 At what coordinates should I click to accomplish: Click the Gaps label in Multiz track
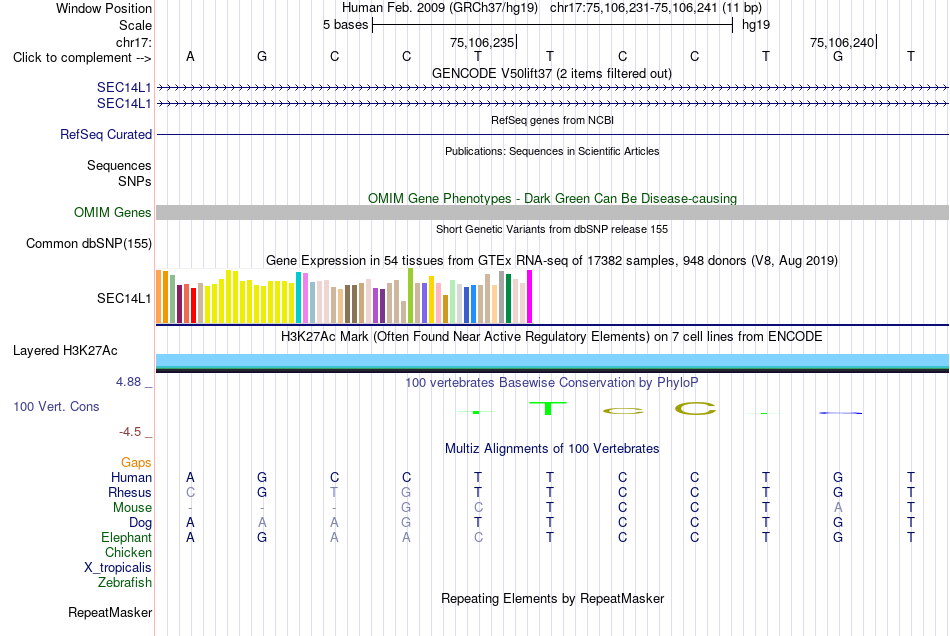(136, 463)
